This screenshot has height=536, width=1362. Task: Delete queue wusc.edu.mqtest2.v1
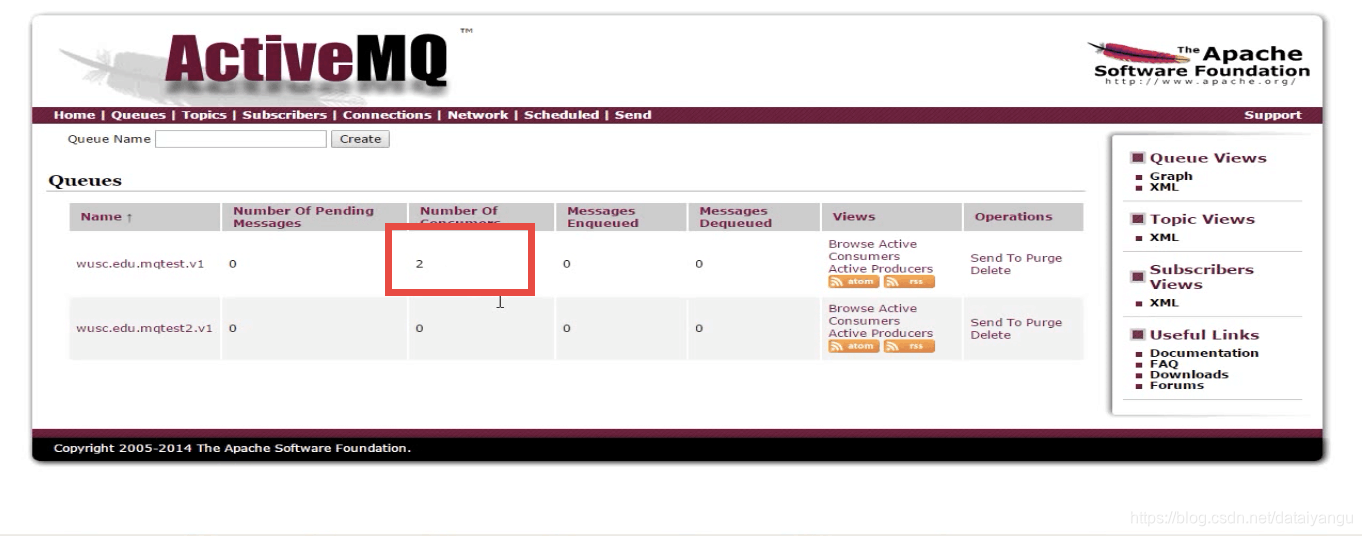[x=990, y=335]
